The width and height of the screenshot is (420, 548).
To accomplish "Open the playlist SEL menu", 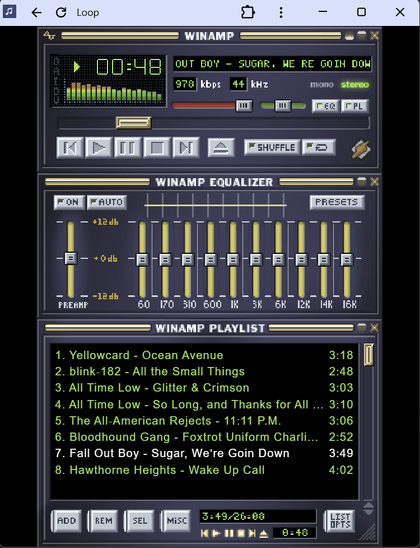I will point(140,521).
